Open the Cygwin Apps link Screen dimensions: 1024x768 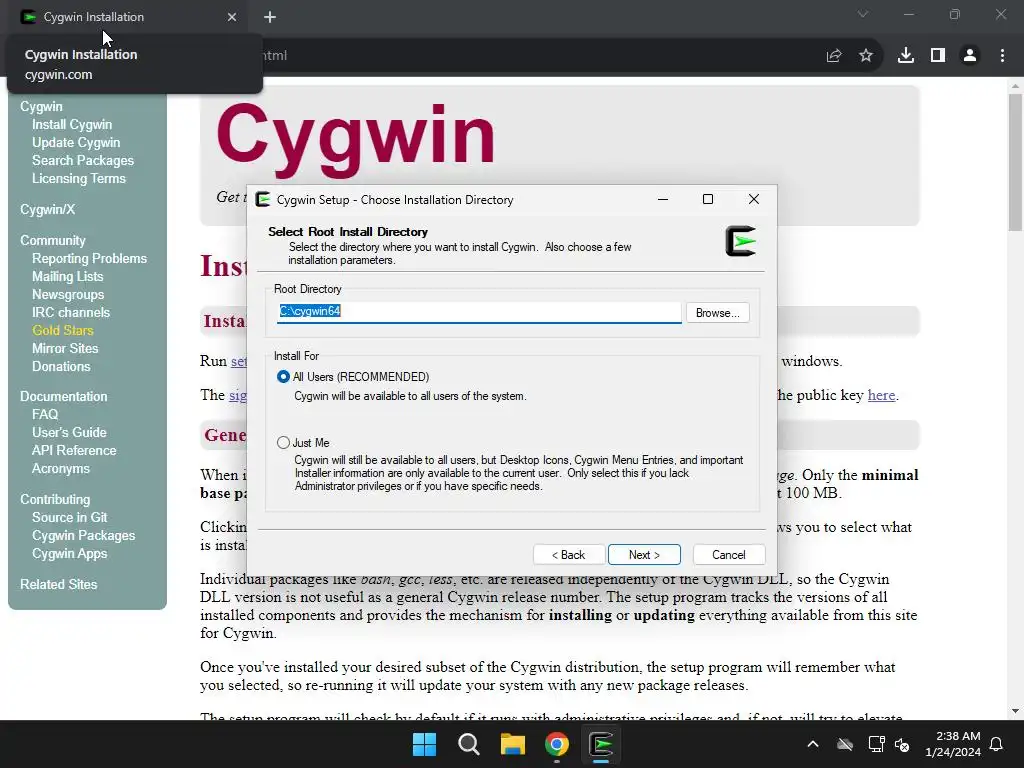coord(69,553)
